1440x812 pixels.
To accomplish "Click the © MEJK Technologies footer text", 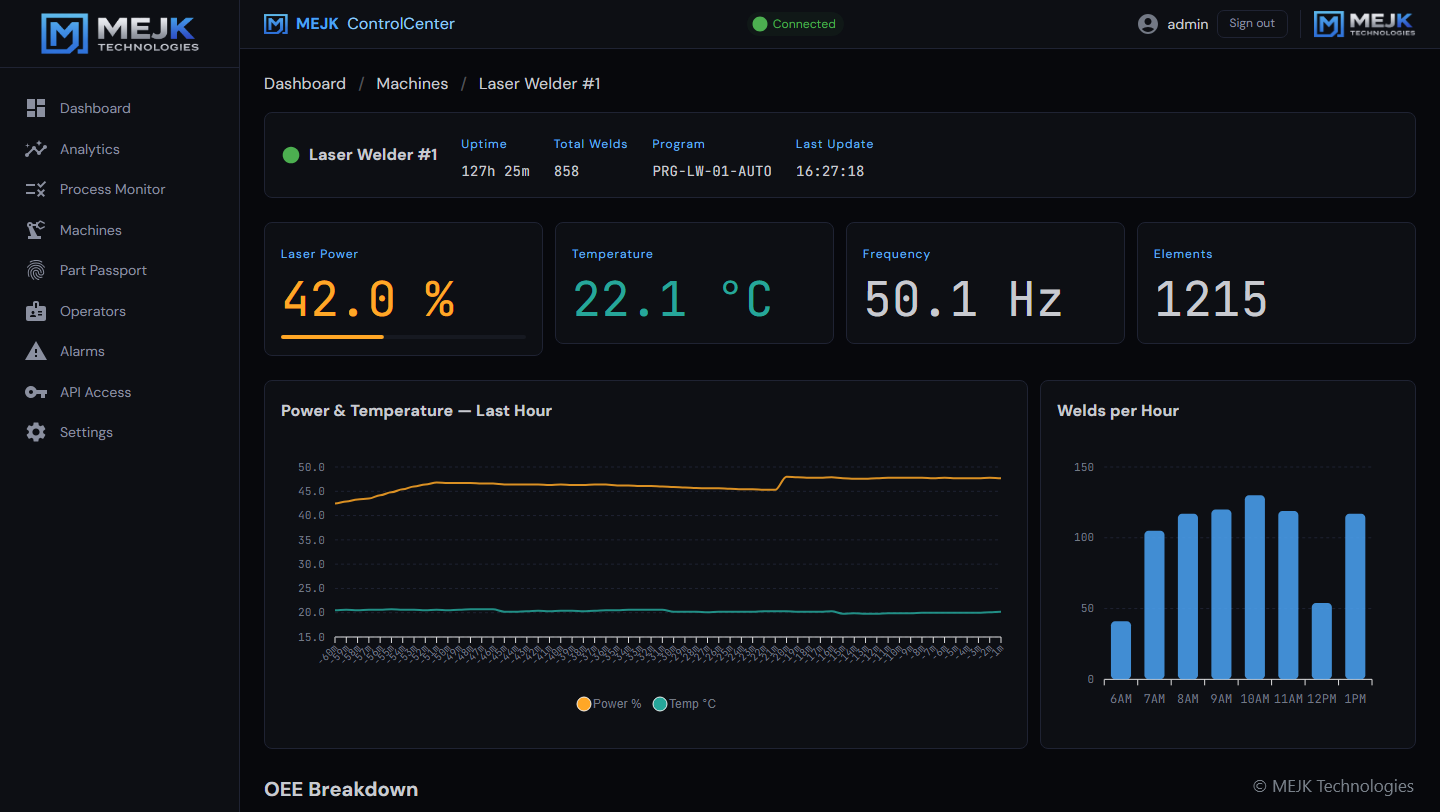I will point(1333,786).
